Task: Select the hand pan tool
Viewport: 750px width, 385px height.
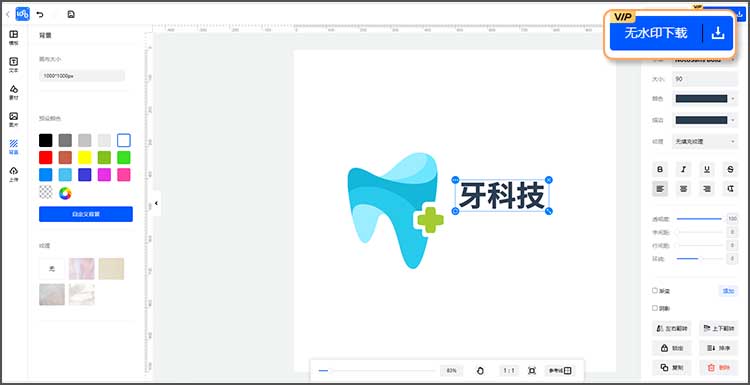Action: coord(481,371)
